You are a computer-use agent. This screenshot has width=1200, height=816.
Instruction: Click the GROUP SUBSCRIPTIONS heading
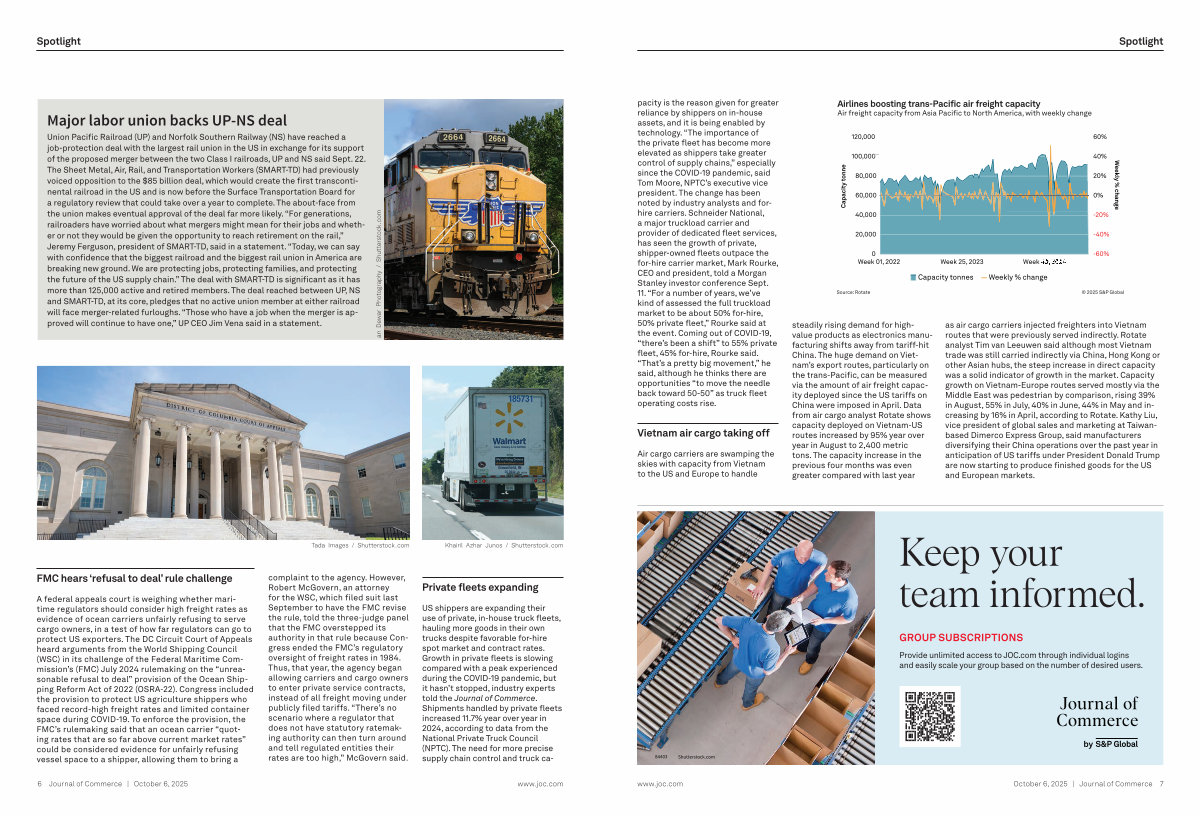960,637
